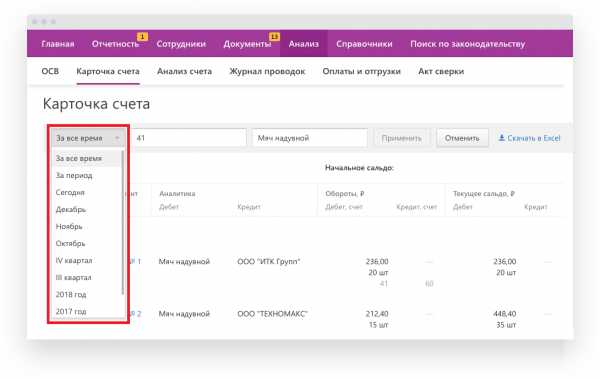Open the Журнал проводок subtab
Viewport: 600px width, 379px height.
tap(267, 71)
